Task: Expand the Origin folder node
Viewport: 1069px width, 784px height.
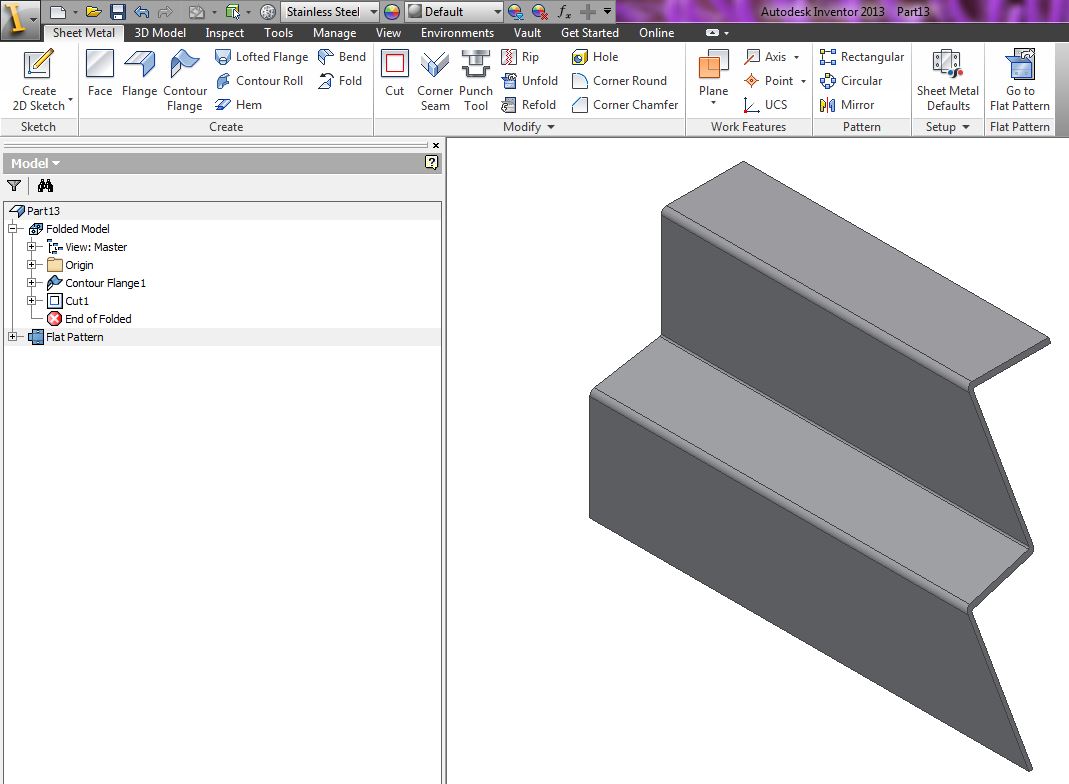Action: pyautogui.click(x=31, y=264)
